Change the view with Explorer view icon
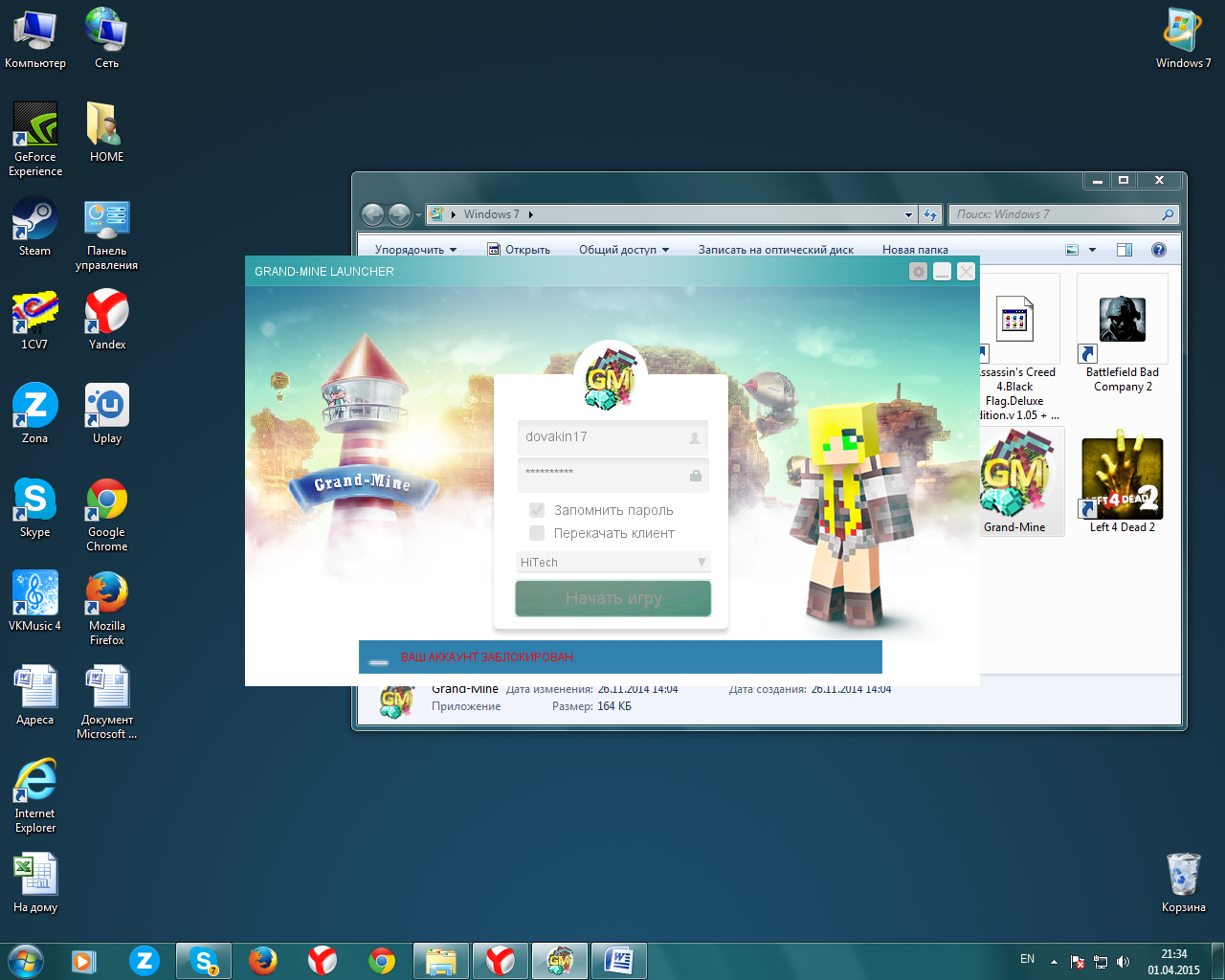 tap(1073, 250)
